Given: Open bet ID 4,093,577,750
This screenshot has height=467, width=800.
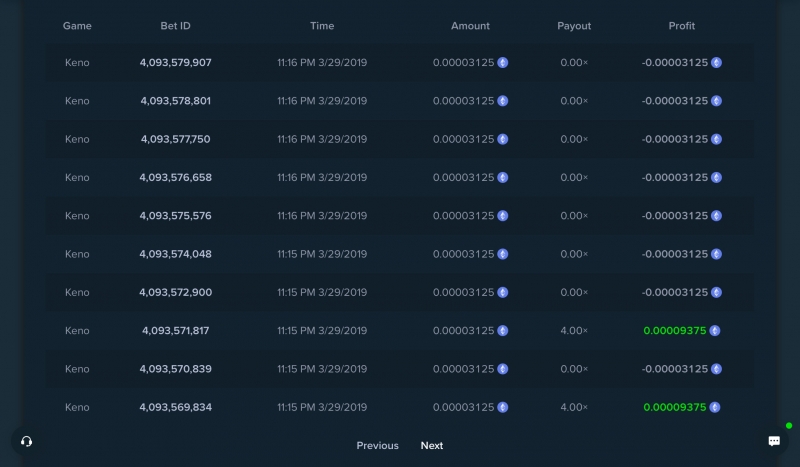Looking at the screenshot, I should (x=176, y=139).
